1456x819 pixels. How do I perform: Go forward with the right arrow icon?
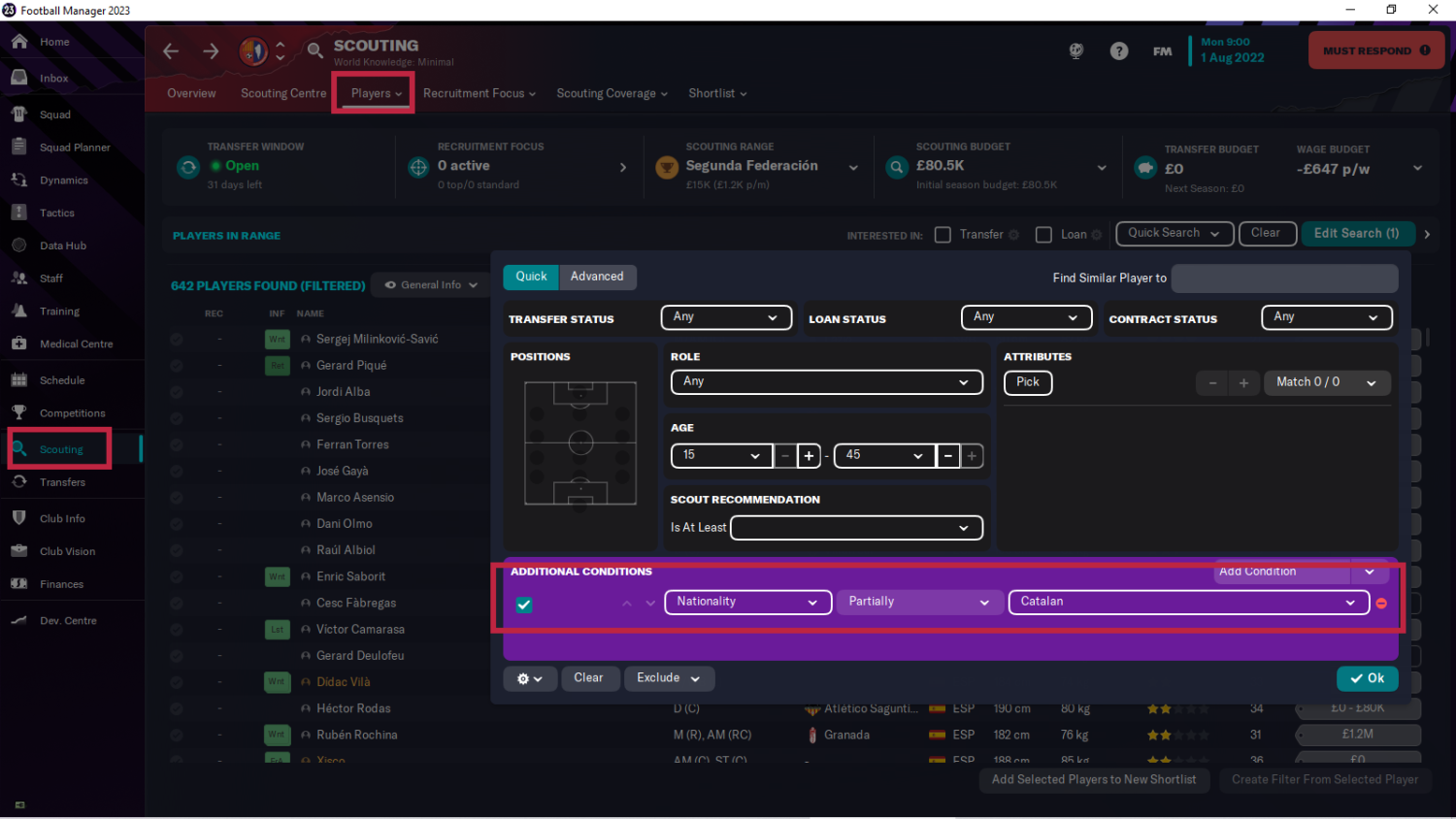(x=211, y=51)
